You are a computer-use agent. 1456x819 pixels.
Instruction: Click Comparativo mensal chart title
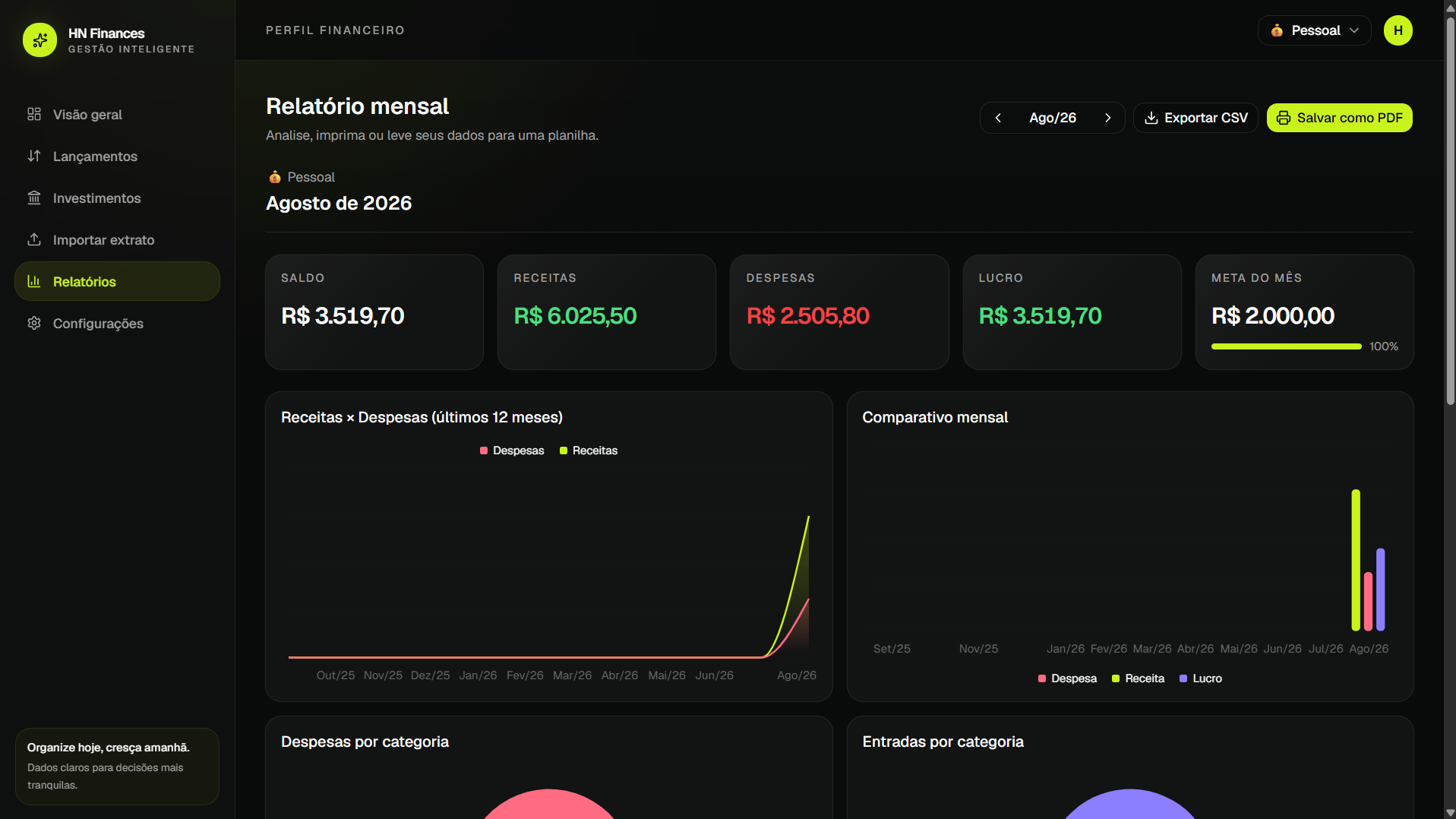[x=935, y=417]
